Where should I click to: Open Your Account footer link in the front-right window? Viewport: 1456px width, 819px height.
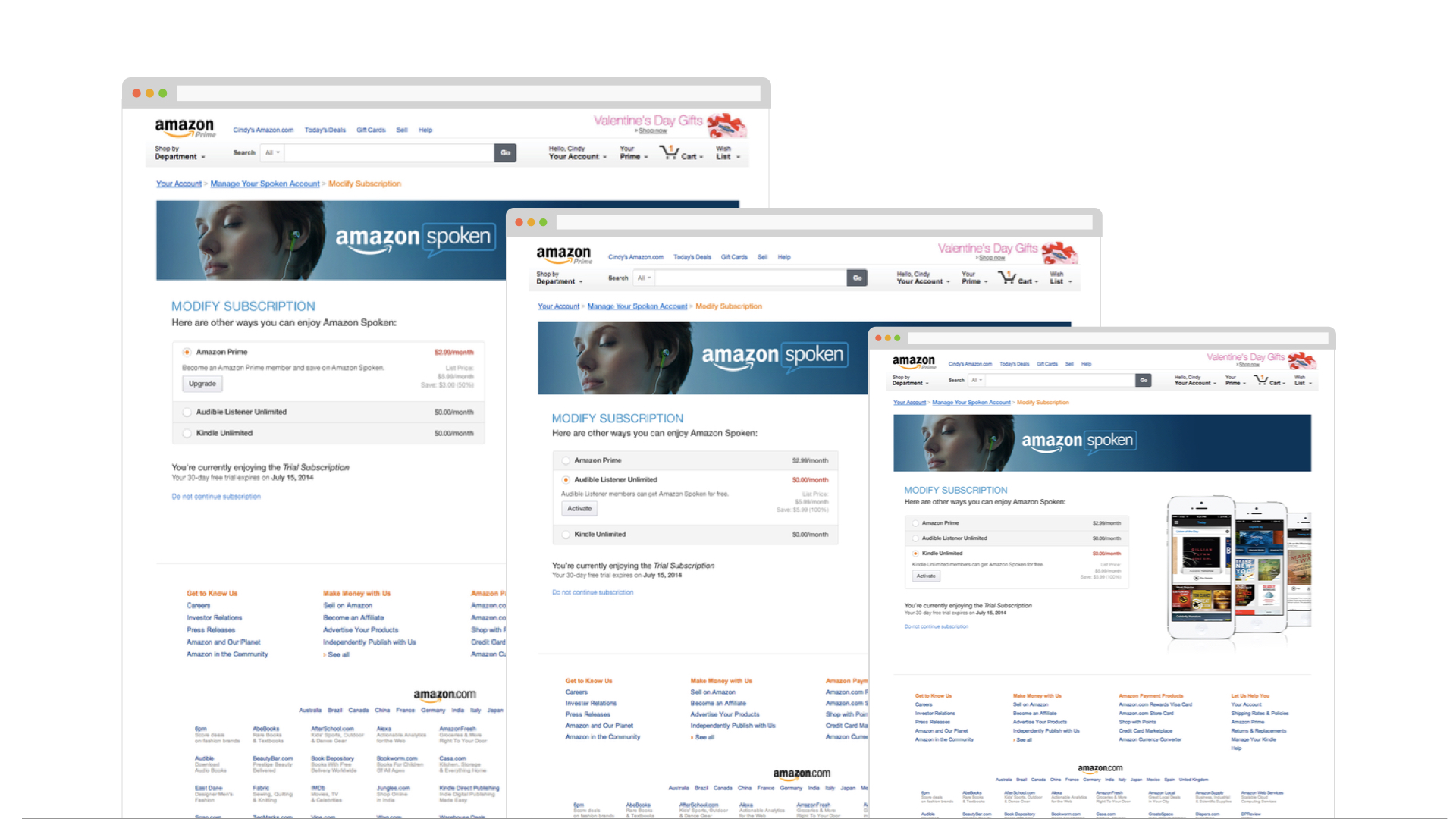[x=1246, y=704]
